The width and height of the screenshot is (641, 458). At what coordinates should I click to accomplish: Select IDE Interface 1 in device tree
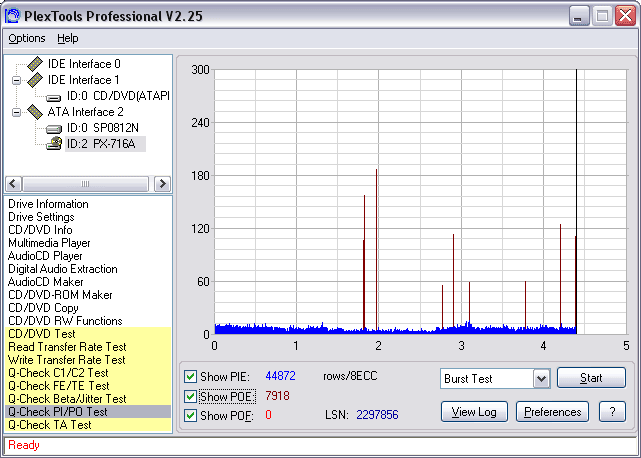[83, 80]
